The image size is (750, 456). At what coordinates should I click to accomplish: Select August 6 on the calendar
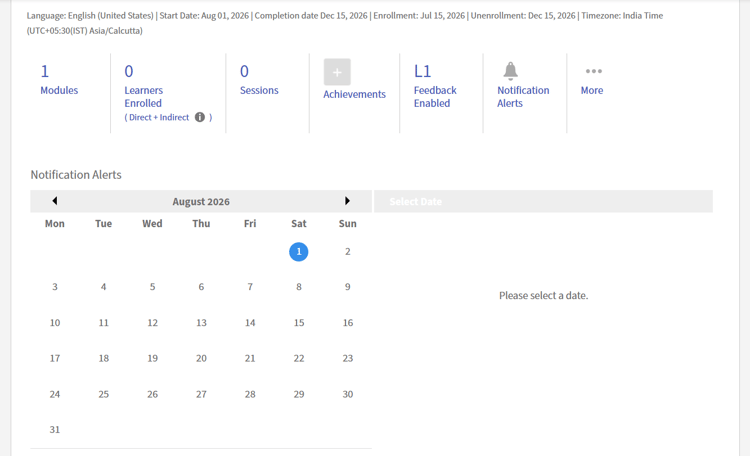click(x=201, y=287)
